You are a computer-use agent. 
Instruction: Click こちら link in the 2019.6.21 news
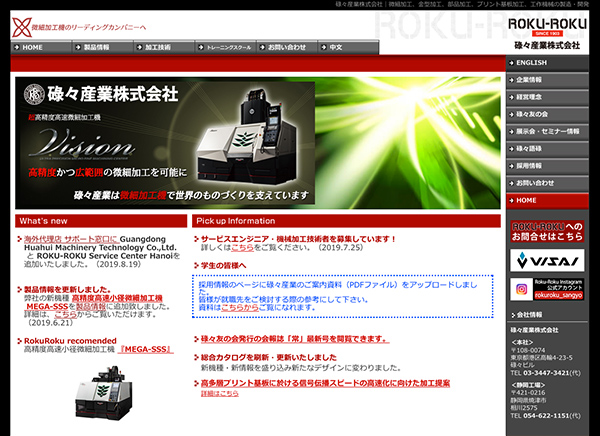[65, 315]
